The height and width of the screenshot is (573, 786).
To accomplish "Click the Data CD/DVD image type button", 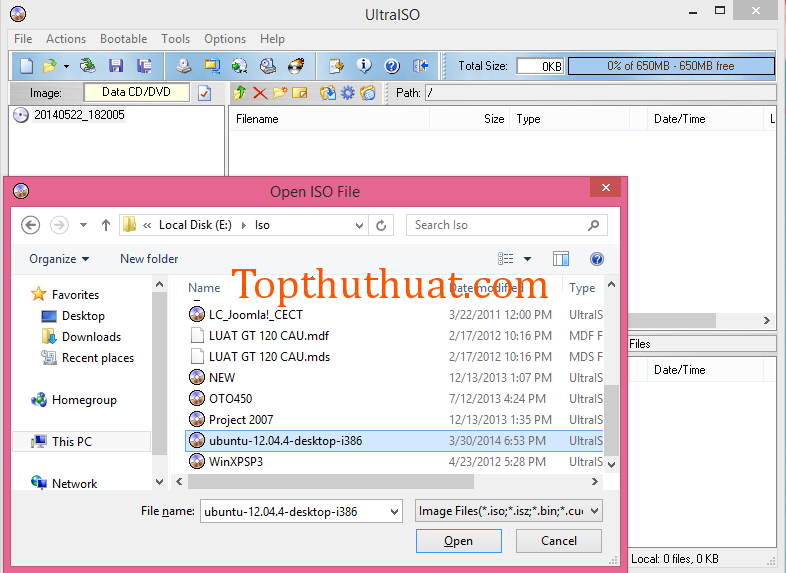I will tap(136, 92).
